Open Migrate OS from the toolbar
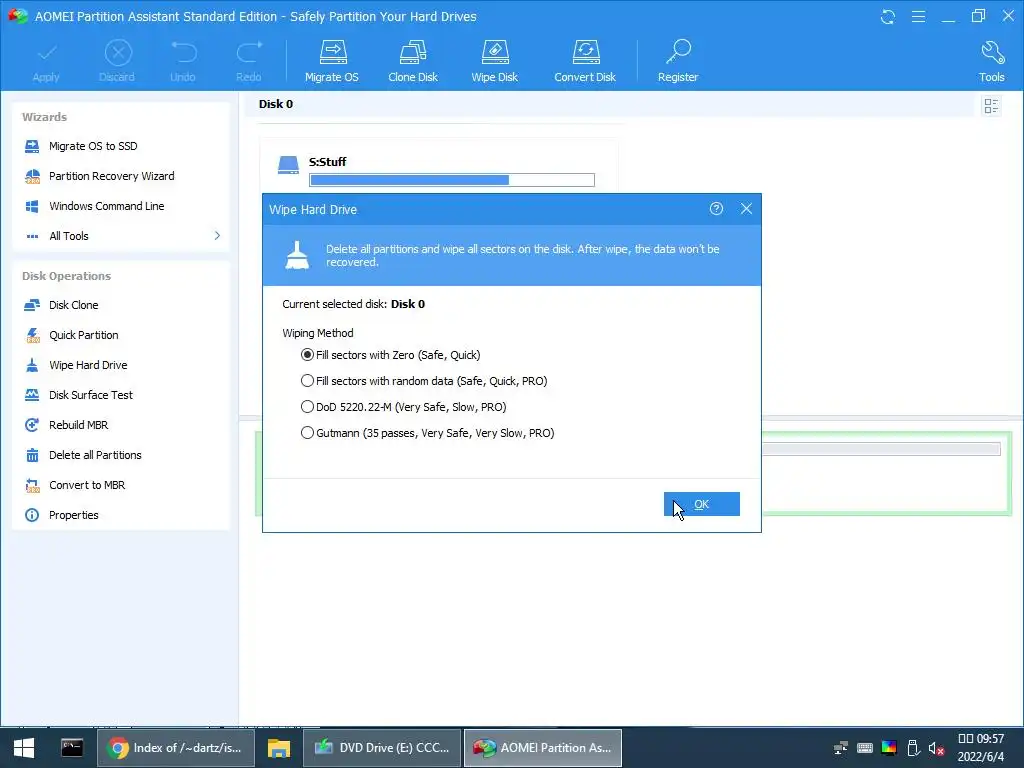 (332, 61)
